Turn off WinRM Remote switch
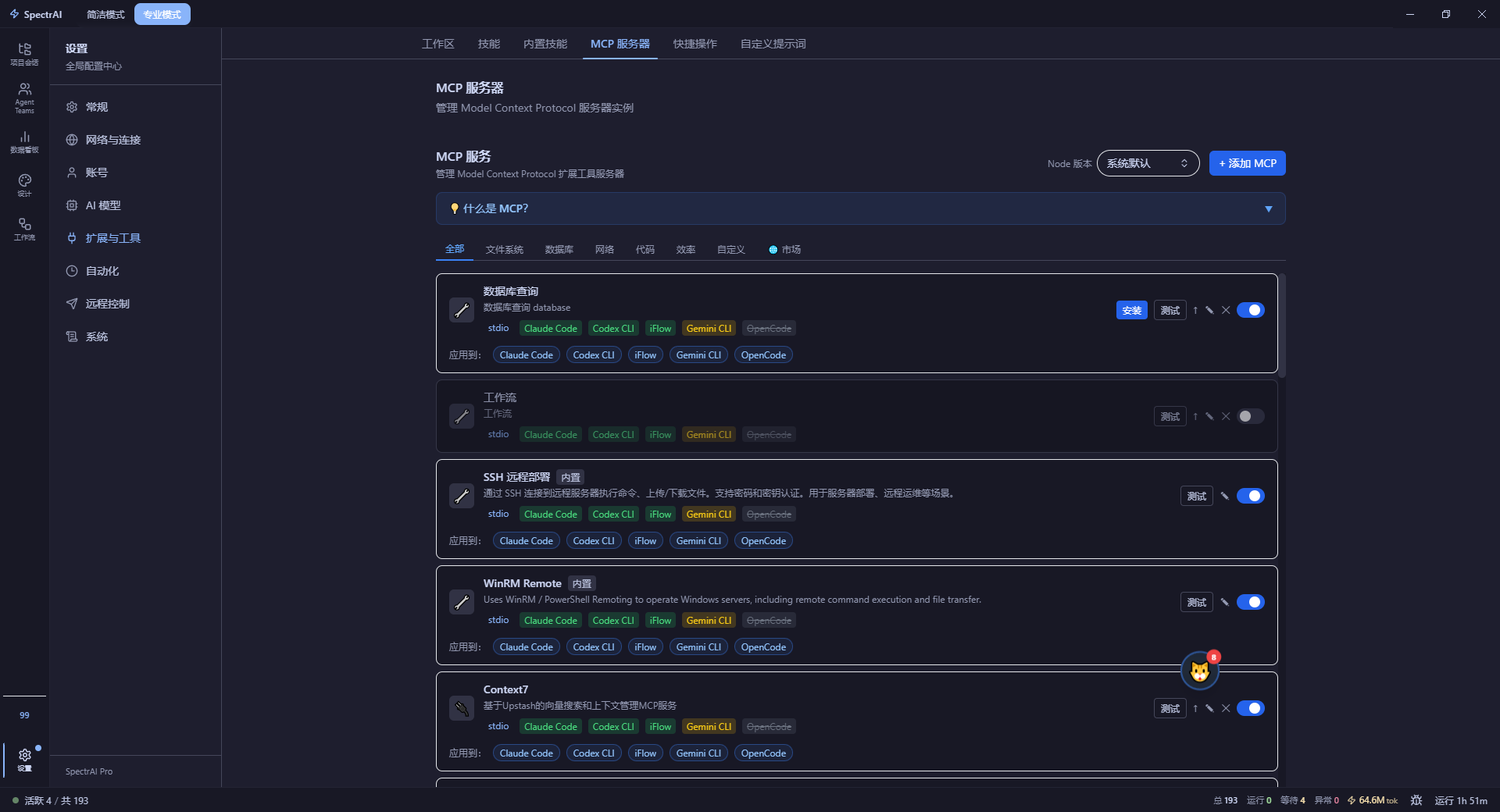1500x812 pixels. 1251,602
